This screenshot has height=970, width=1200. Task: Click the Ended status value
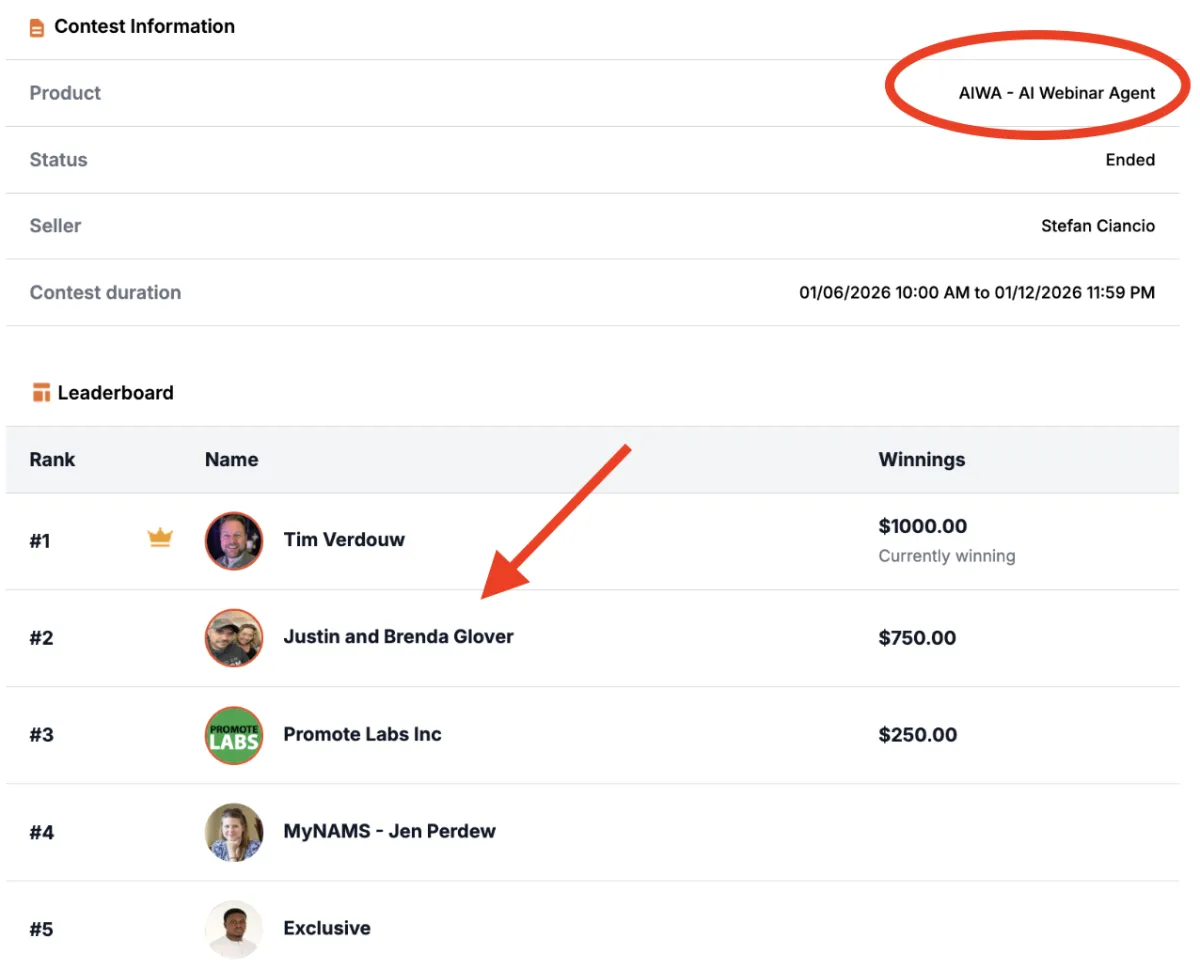click(1129, 160)
